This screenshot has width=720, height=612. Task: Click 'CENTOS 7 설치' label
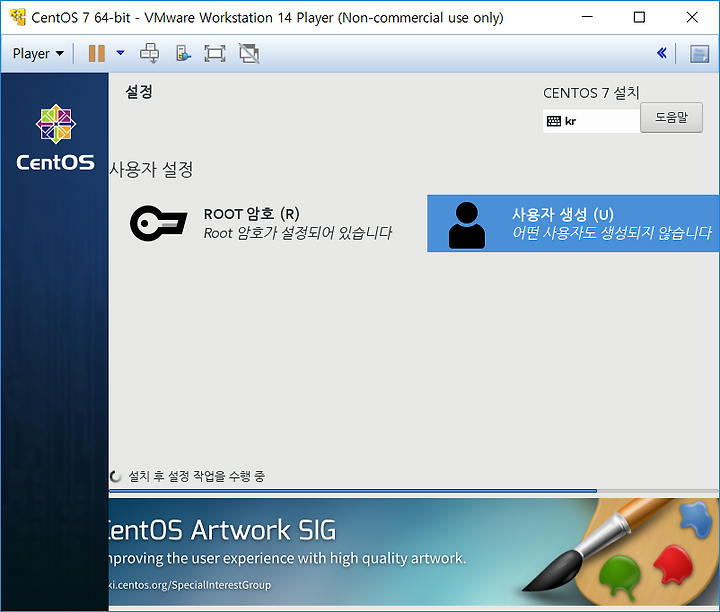(x=591, y=93)
